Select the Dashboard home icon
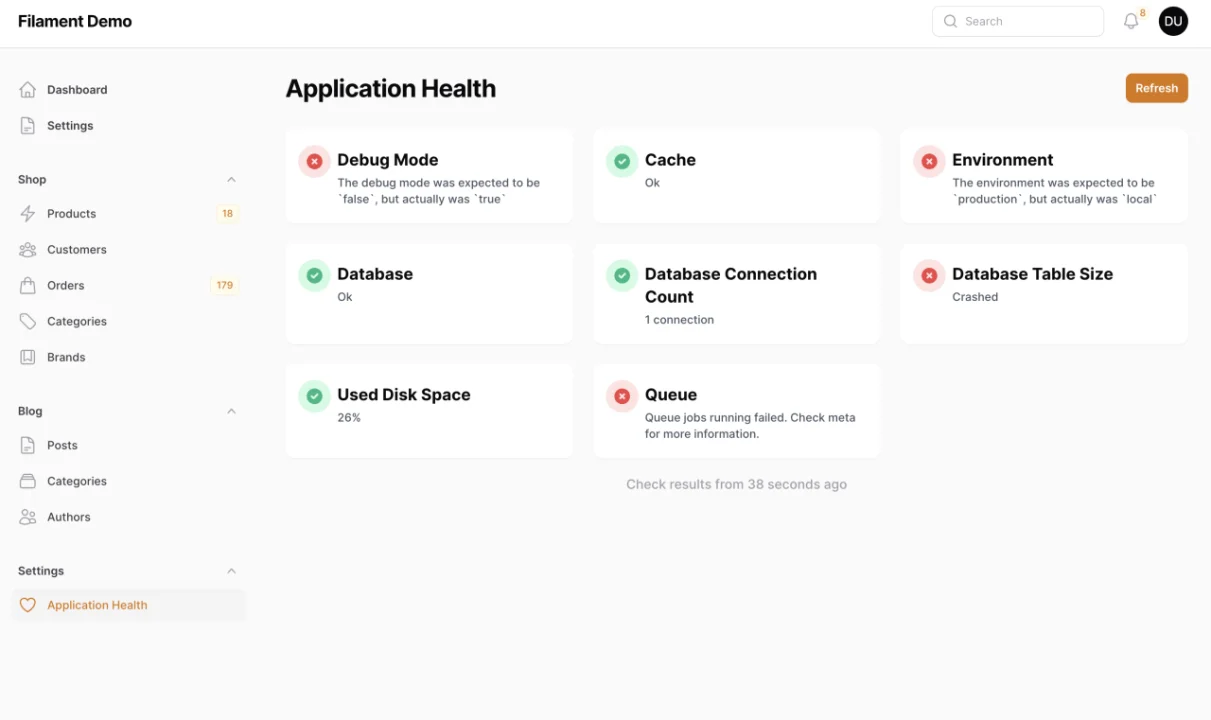Image resolution: width=1211 pixels, height=720 pixels. point(28,89)
